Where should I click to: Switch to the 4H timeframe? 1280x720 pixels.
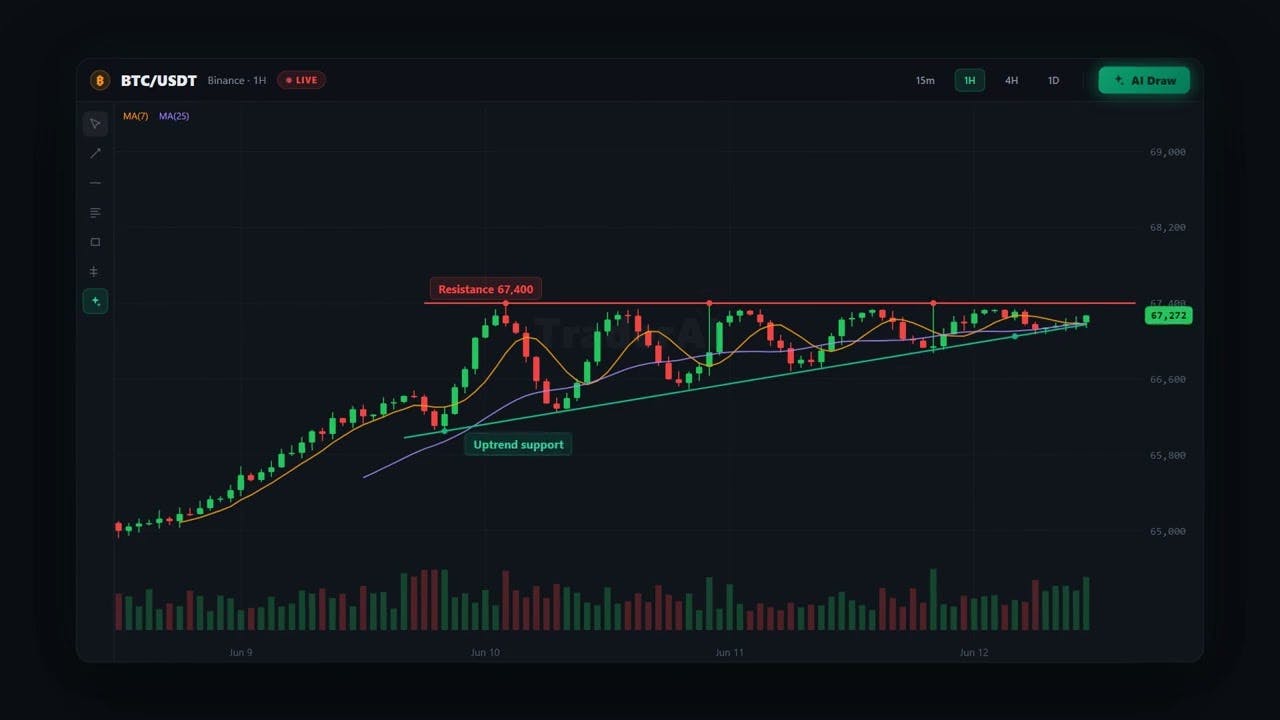(1011, 80)
